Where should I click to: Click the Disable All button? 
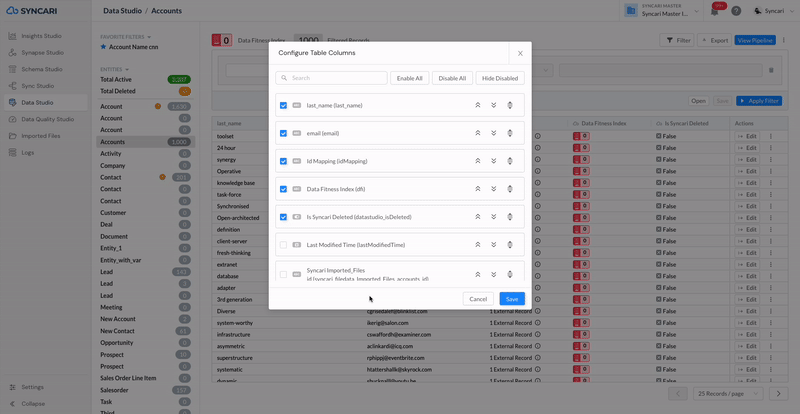point(452,78)
